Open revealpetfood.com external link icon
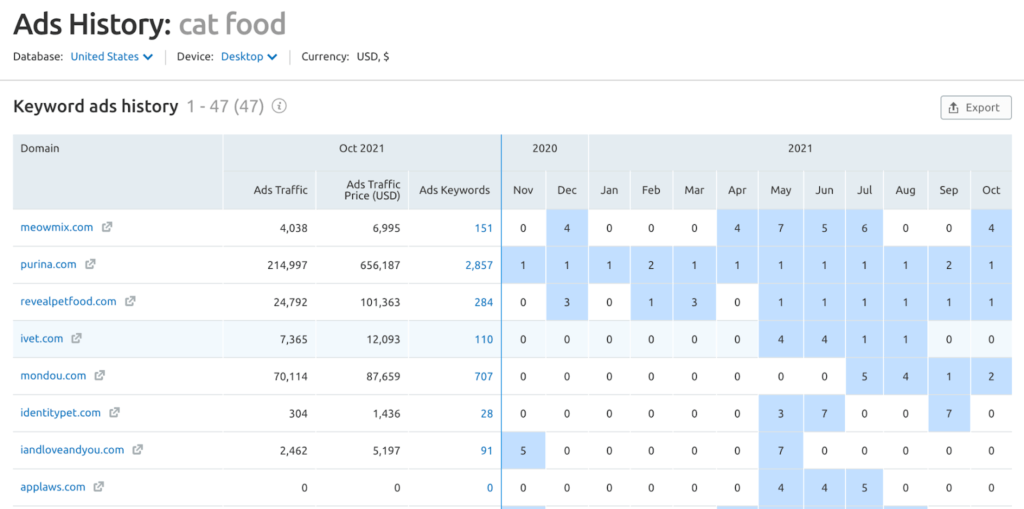Image resolution: width=1024 pixels, height=509 pixels. coord(130,301)
